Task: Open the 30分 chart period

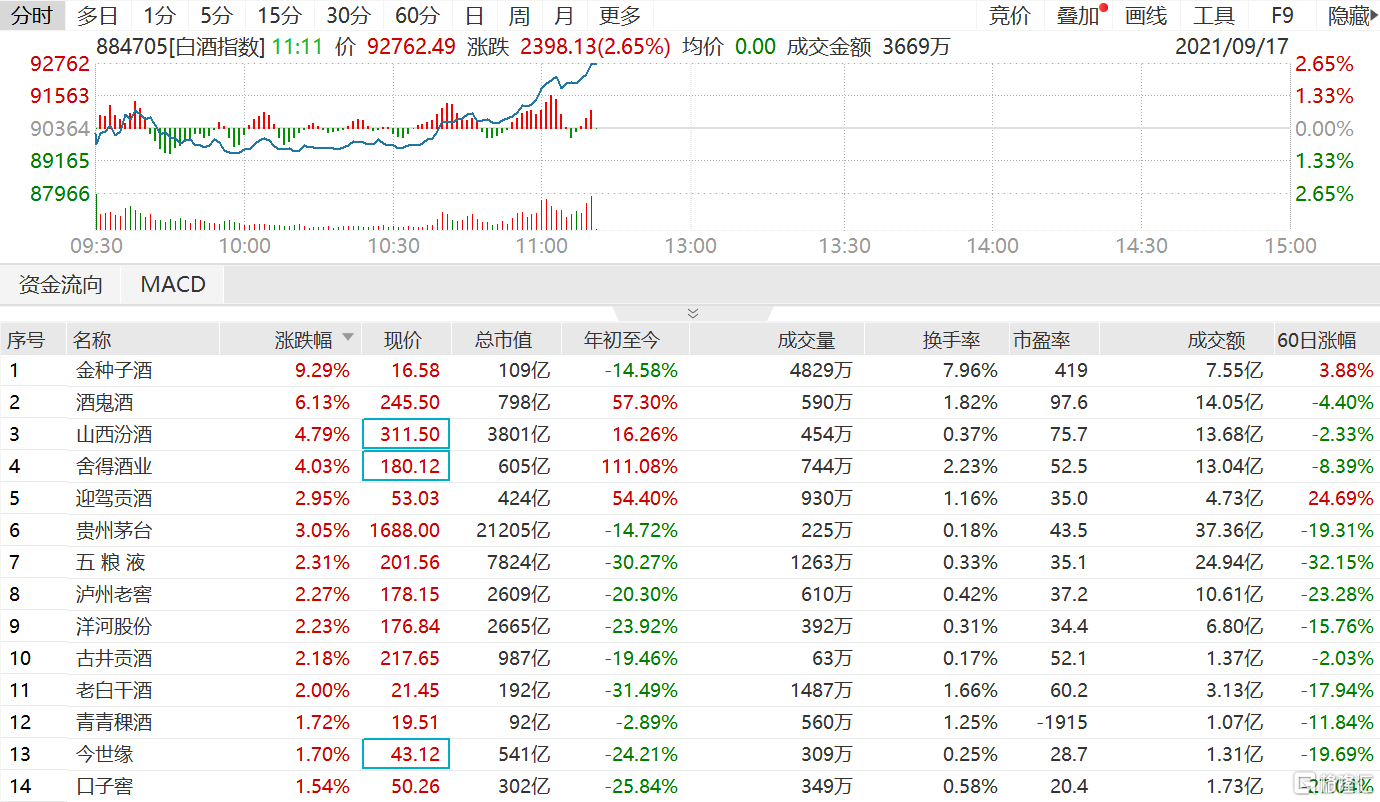Action: click(348, 15)
